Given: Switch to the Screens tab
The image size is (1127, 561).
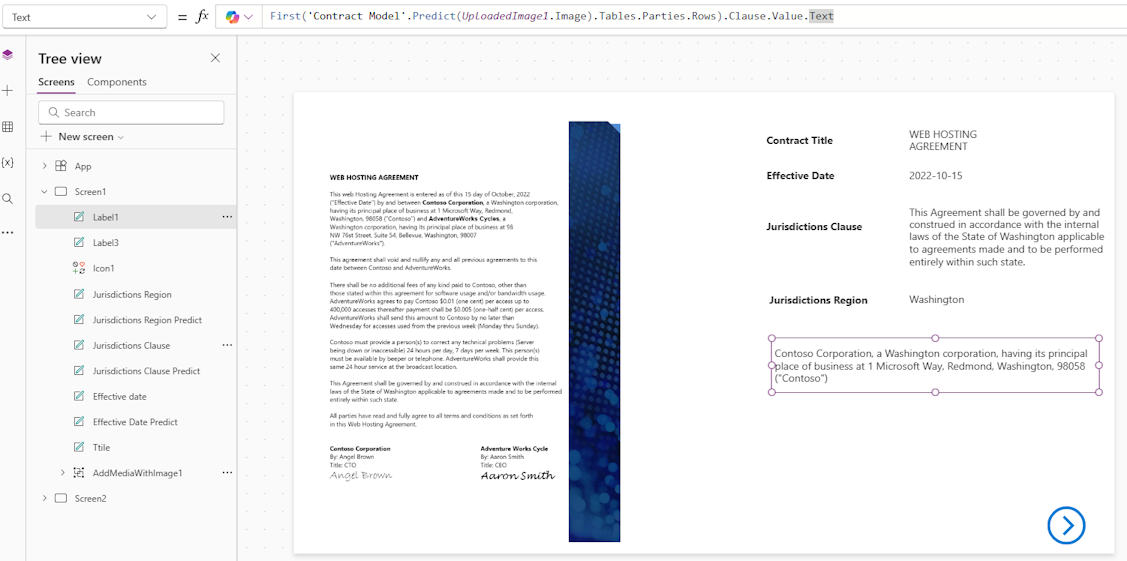Looking at the screenshot, I should click(x=56, y=82).
